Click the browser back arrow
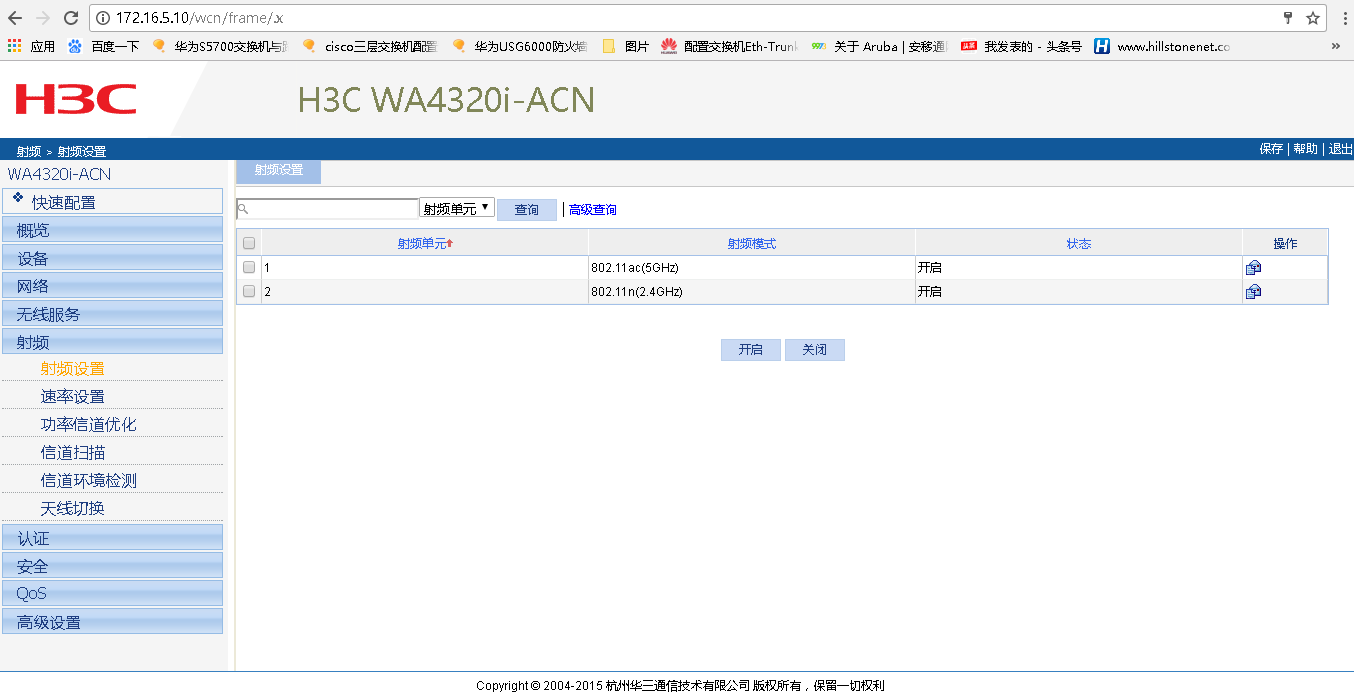The width and height of the screenshot is (1354, 699). pyautogui.click(x=15, y=18)
